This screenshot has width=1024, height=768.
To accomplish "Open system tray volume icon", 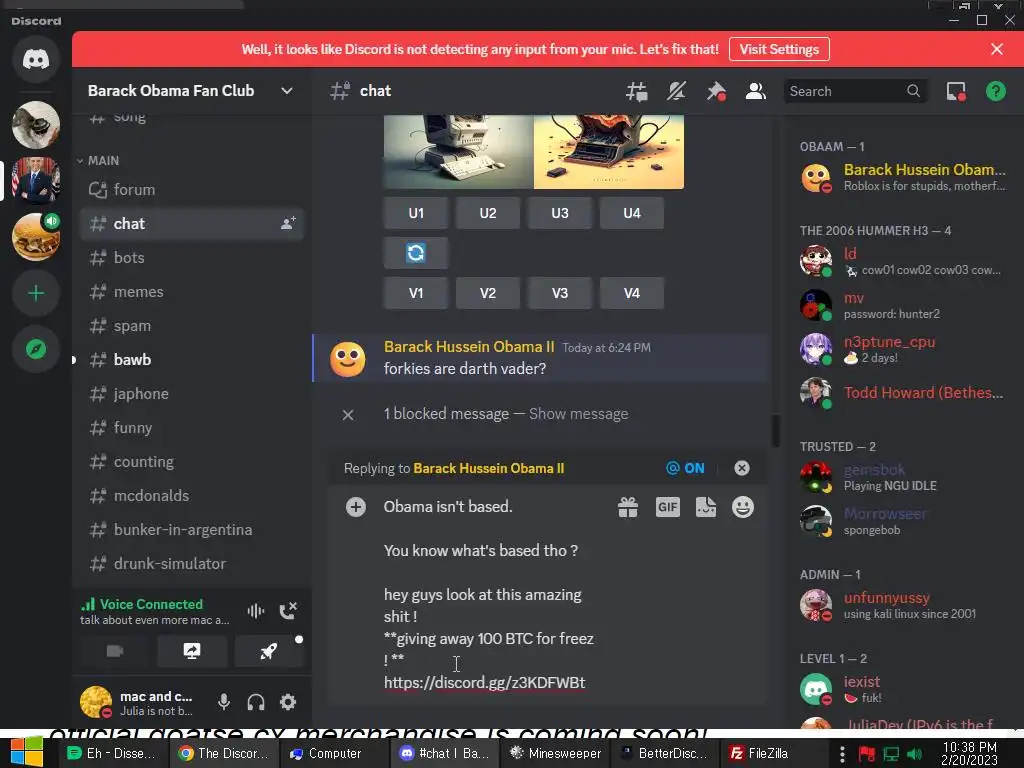I will coord(914,754).
